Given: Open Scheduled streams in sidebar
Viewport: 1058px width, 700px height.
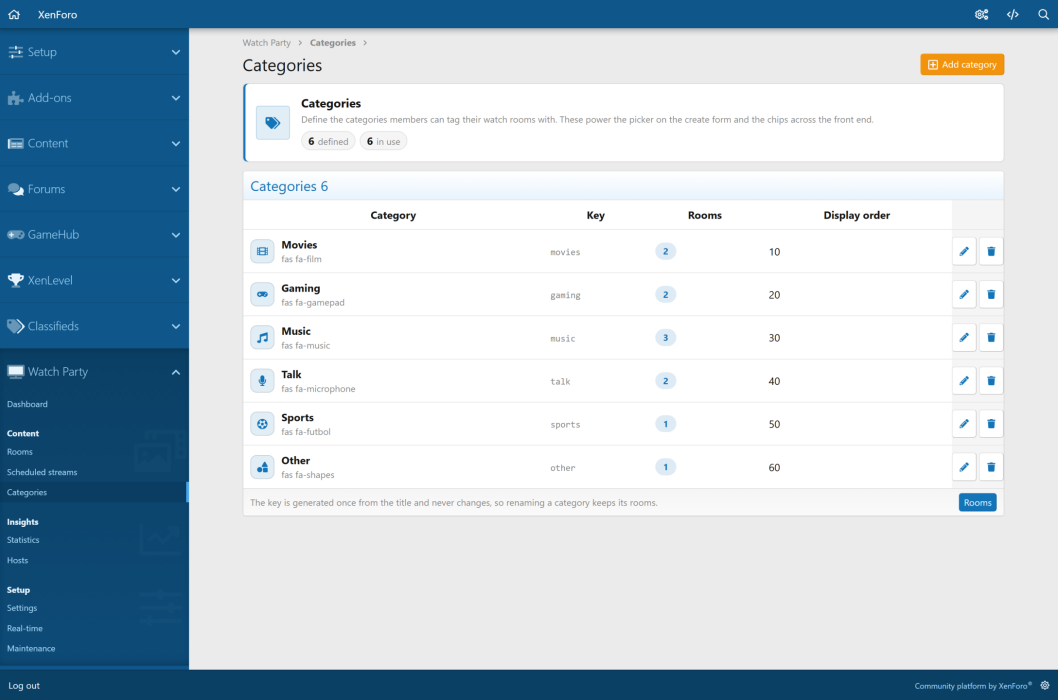Looking at the screenshot, I should coord(42,472).
